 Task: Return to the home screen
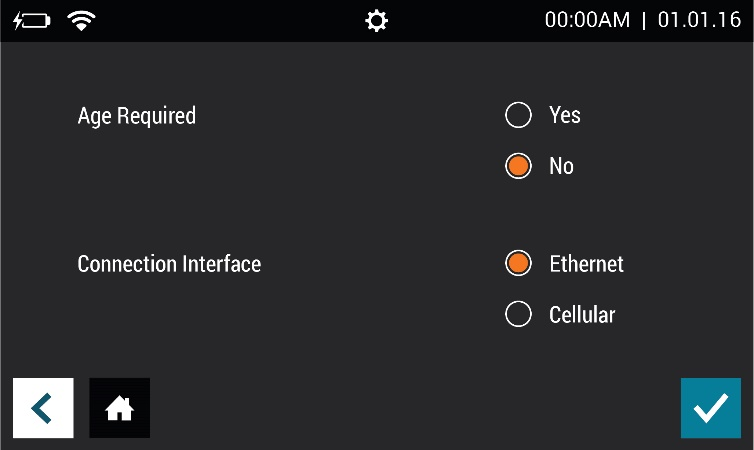click(x=120, y=408)
